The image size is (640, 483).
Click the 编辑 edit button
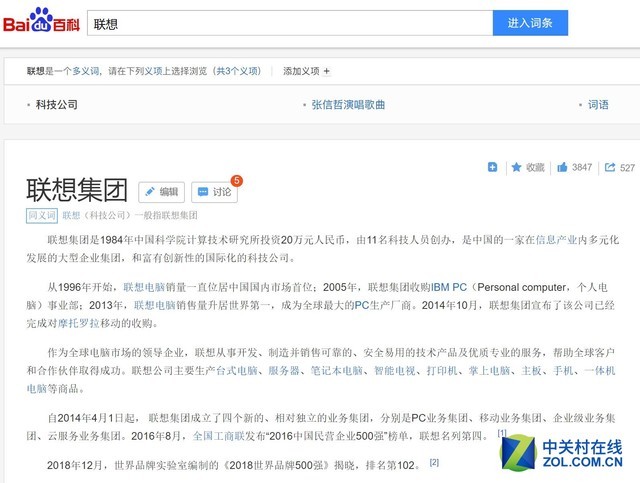coord(161,192)
